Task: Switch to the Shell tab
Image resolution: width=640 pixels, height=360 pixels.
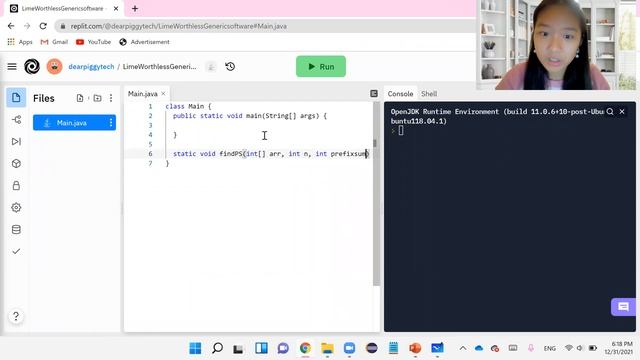Action: pyautogui.click(x=429, y=94)
